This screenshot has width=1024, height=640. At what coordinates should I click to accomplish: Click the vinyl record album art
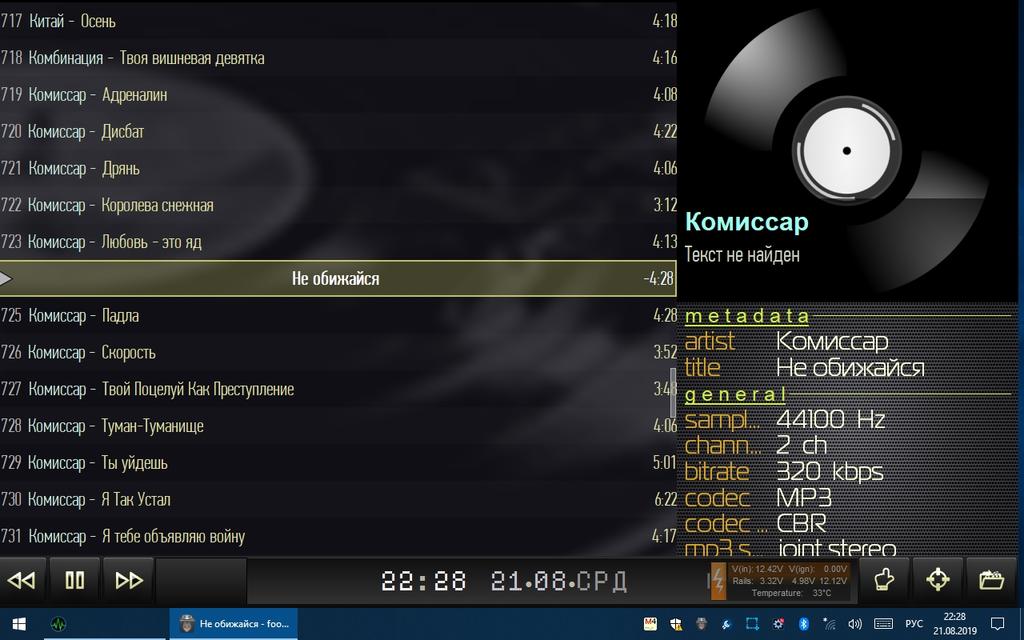pyautogui.click(x=846, y=150)
